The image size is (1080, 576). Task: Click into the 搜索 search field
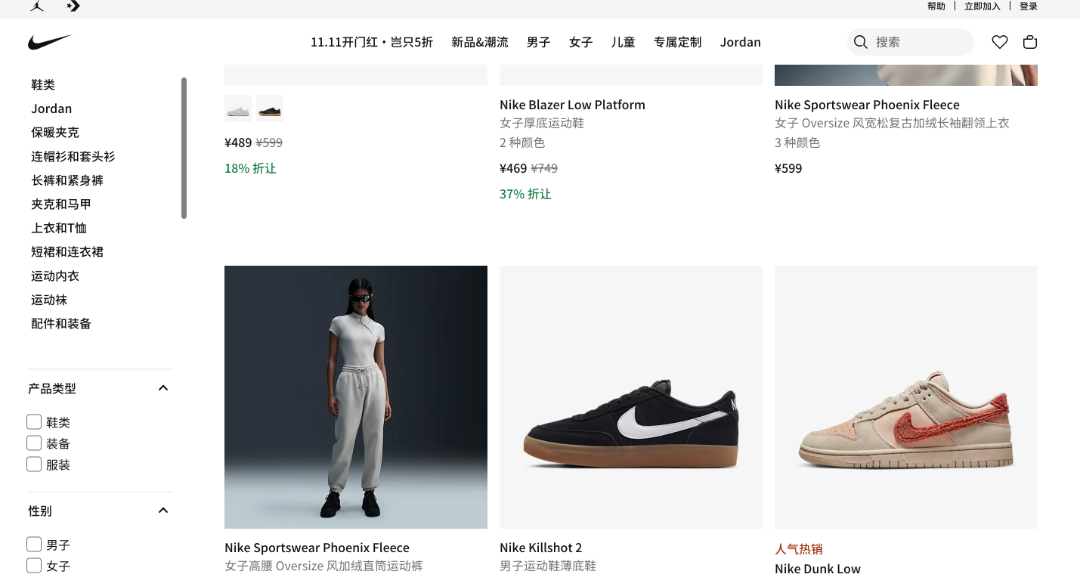(911, 42)
